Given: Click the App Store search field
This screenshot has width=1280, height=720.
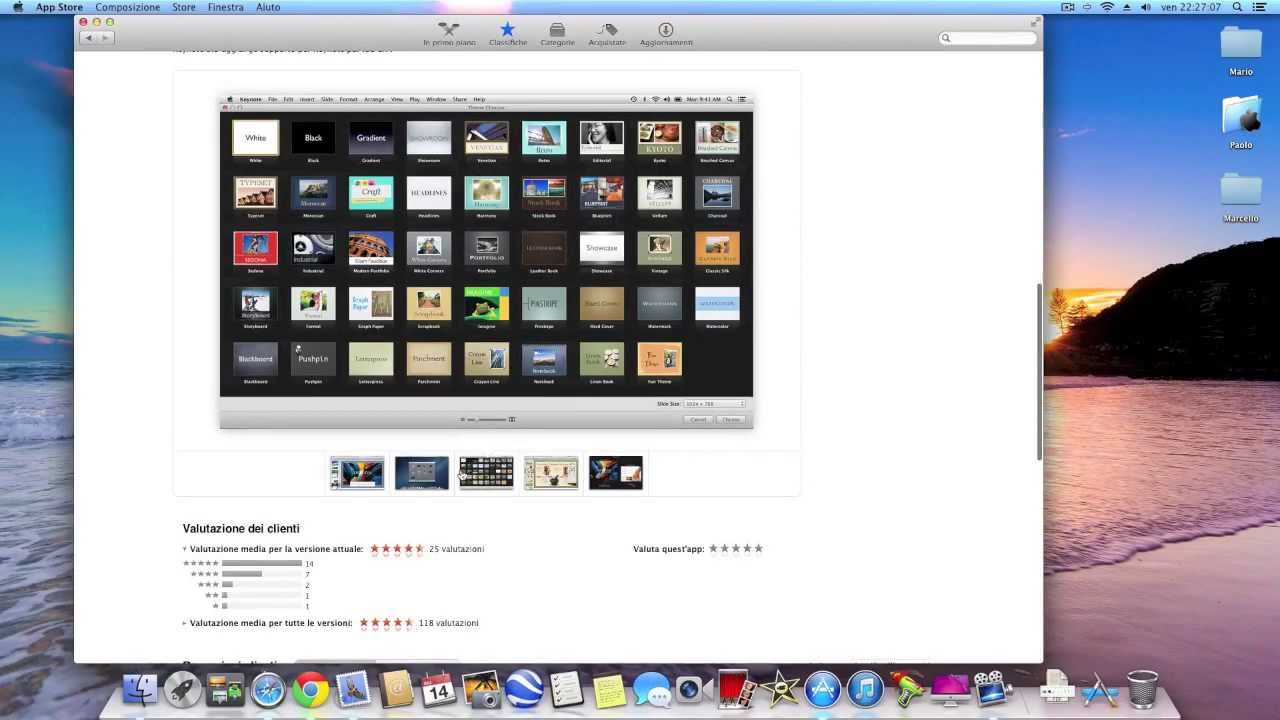Looking at the screenshot, I should point(986,38).
